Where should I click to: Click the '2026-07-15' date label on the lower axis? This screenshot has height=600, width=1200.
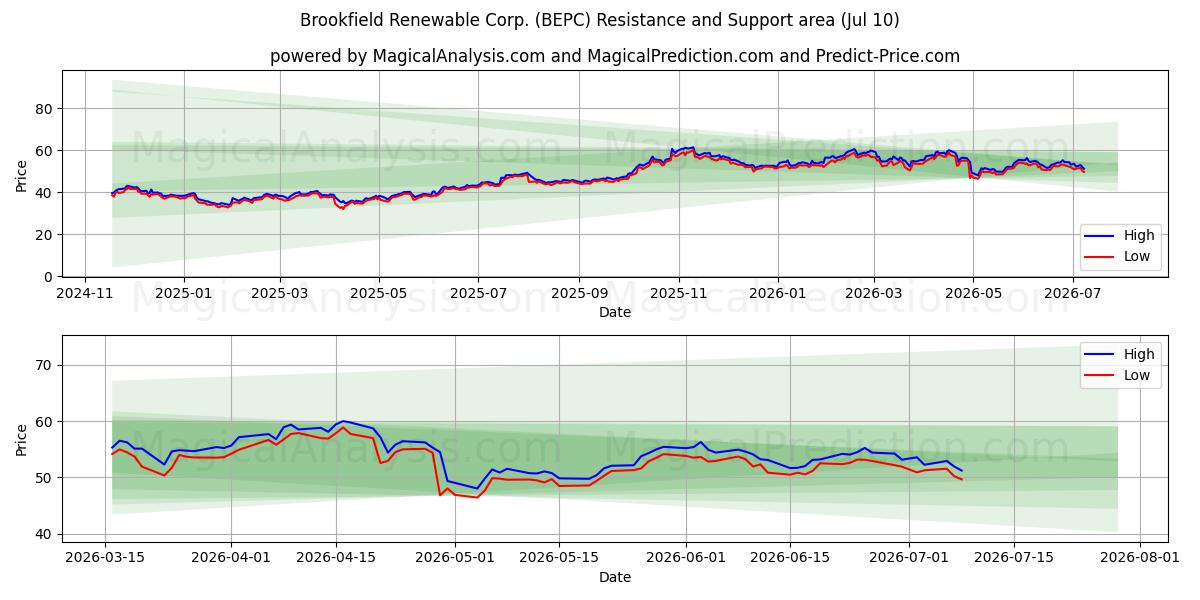click(x=1013, y=560)
